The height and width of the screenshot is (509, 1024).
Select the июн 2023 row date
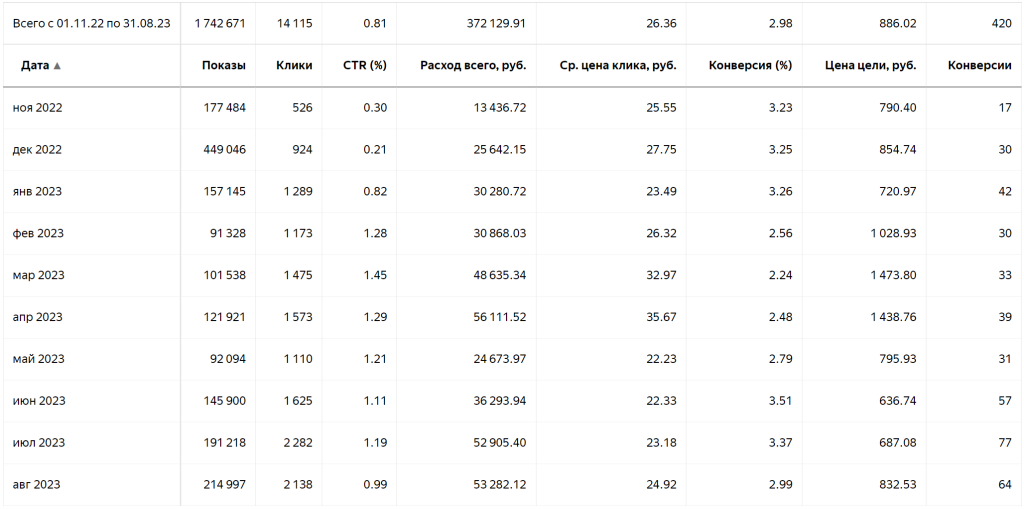pyautogui.click(x=39, y=401)
